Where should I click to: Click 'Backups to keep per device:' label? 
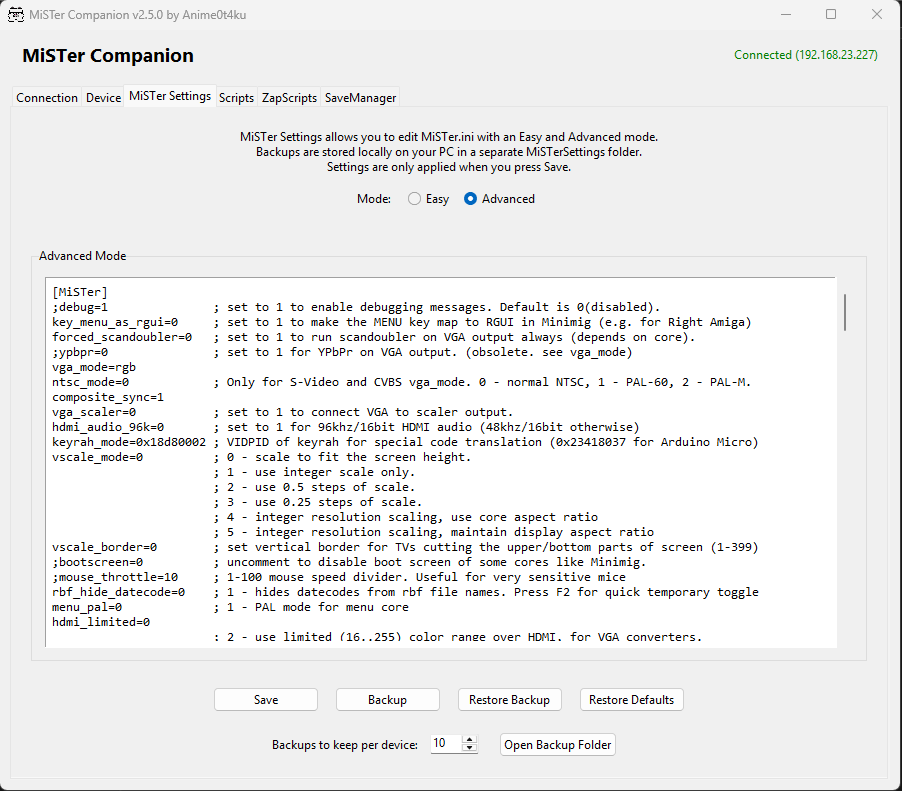345,744
